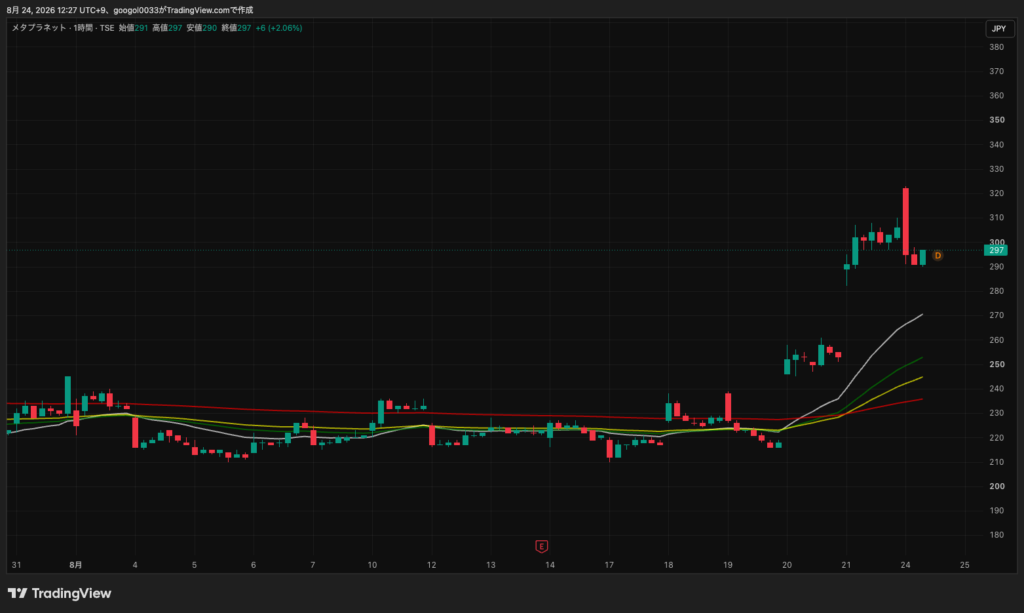
Task: Click the TradingView logo
Action: pos(59,593)
